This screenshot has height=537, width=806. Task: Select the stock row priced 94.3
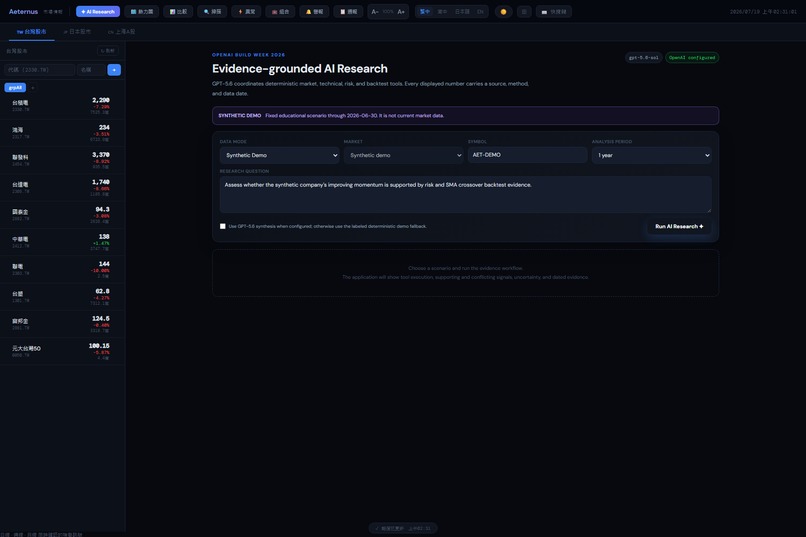[x=62, y=214]
